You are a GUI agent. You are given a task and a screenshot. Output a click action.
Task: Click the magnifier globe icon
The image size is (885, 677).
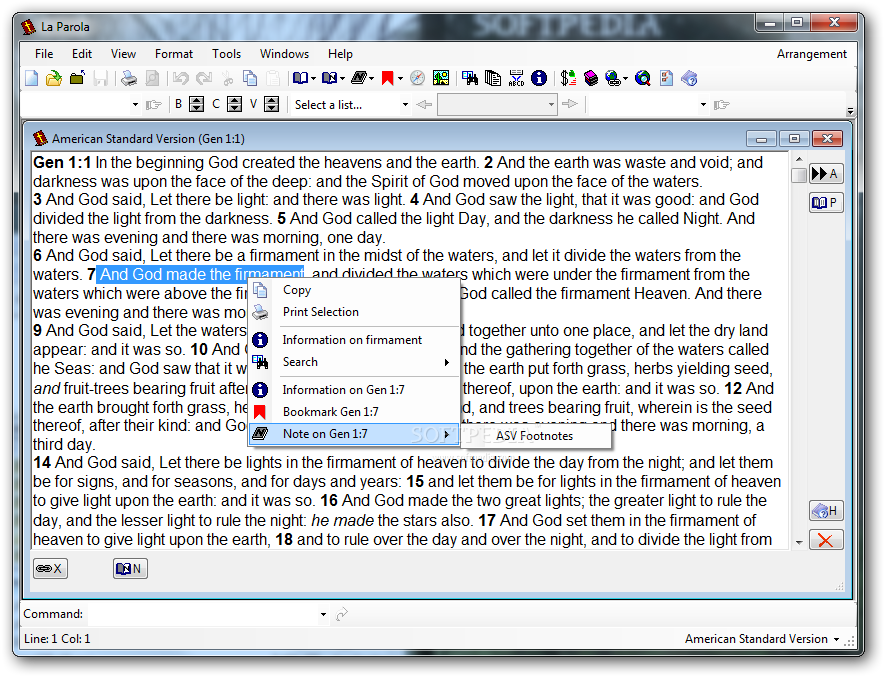642,78
